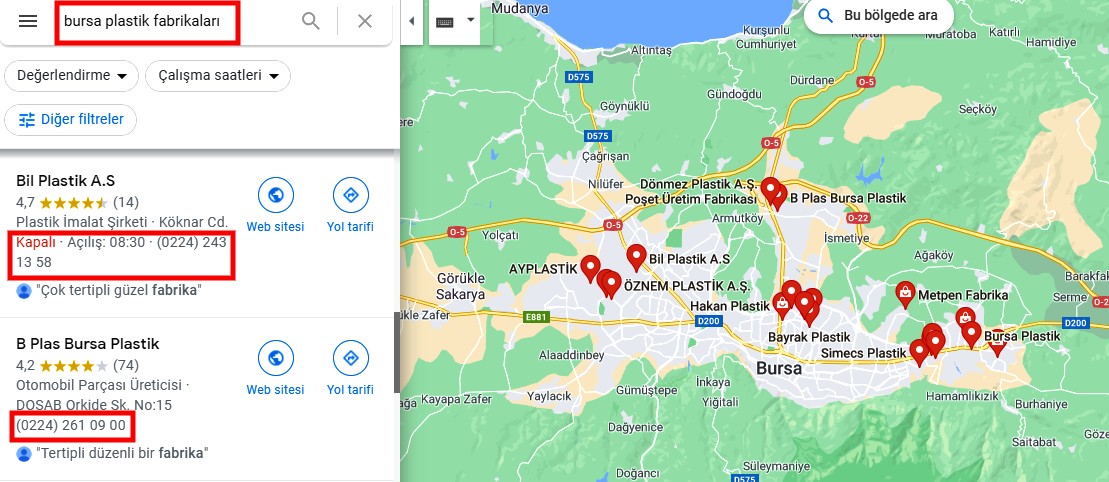The width and height of the screenshot is (1109, 482).
Task: Select Bil Plastik A.S listing title
Action: pyautogui.click(x=66, y=180)
